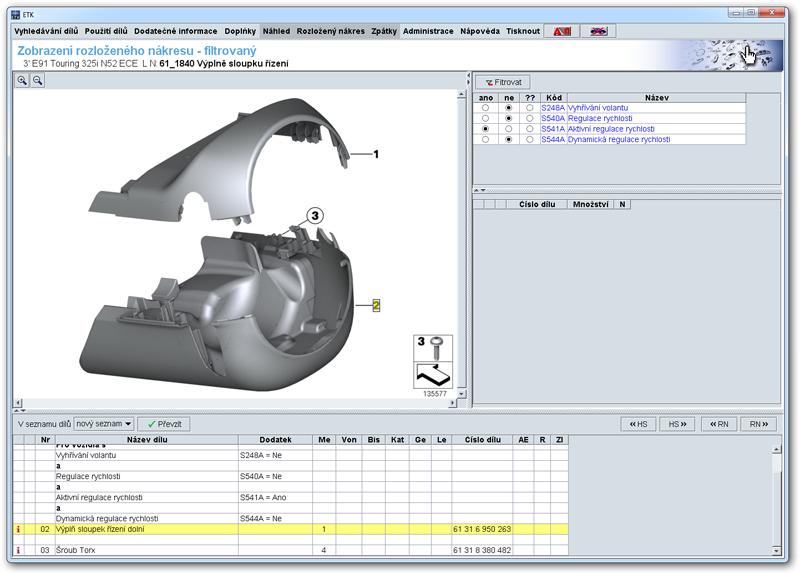Open the Nápověda menu
Image resolution: width=800 pixels, height=574 pixels.
(480, 31)
